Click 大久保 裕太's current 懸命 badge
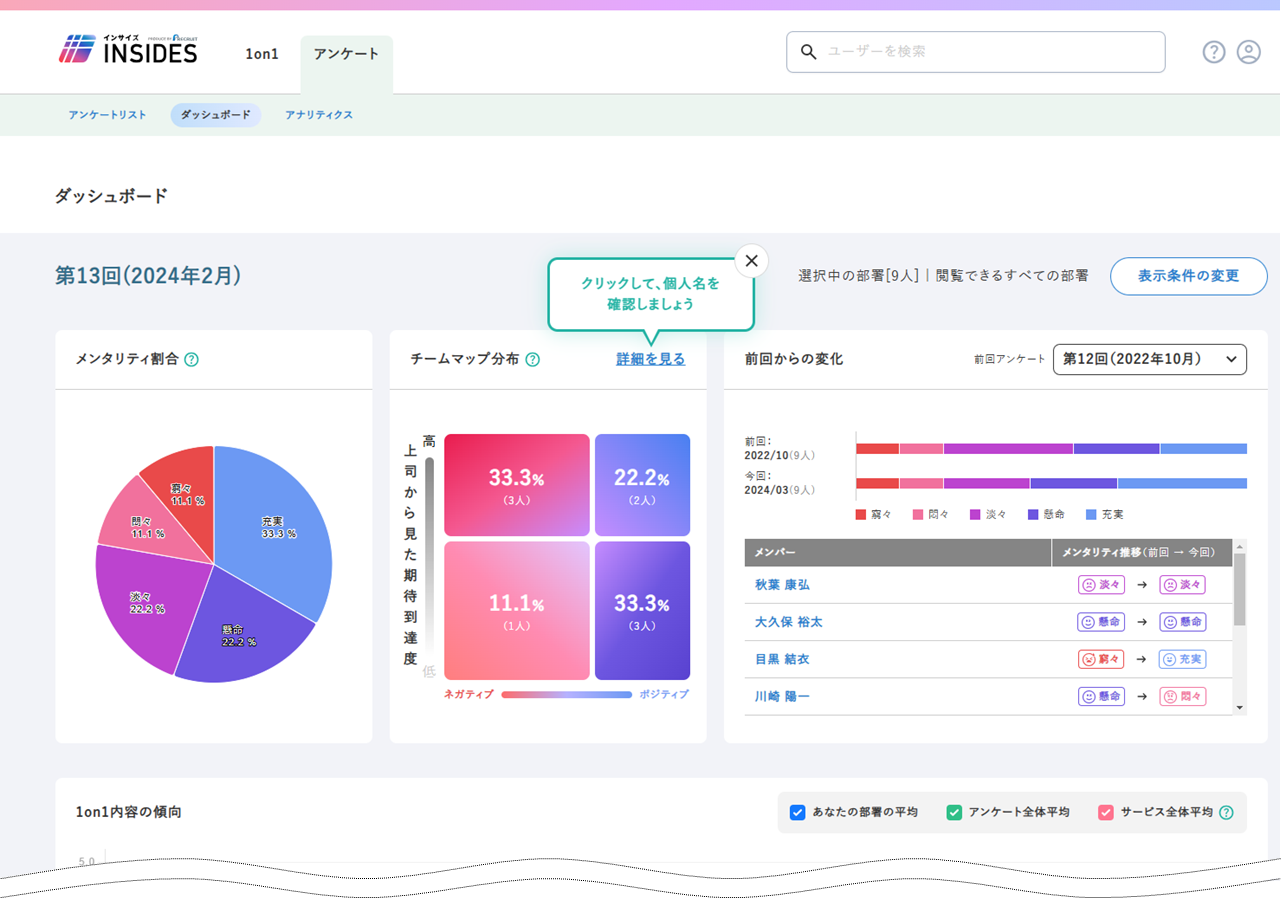 coord(1183,622)
